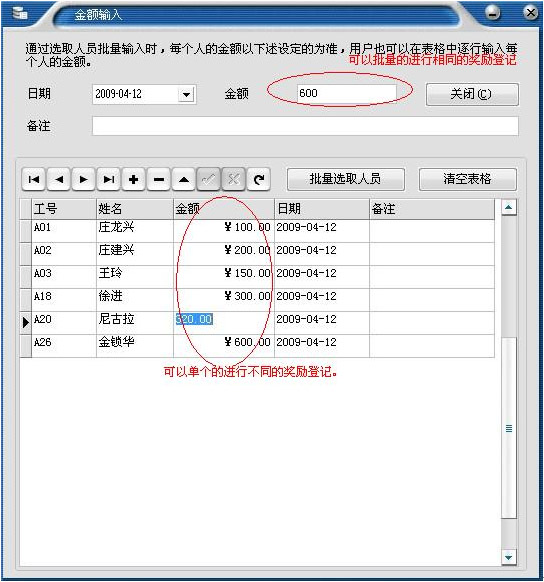Click 清空表格 button
Image resolution: width=544 pixels, height=582 pixels.
(468, 179)
